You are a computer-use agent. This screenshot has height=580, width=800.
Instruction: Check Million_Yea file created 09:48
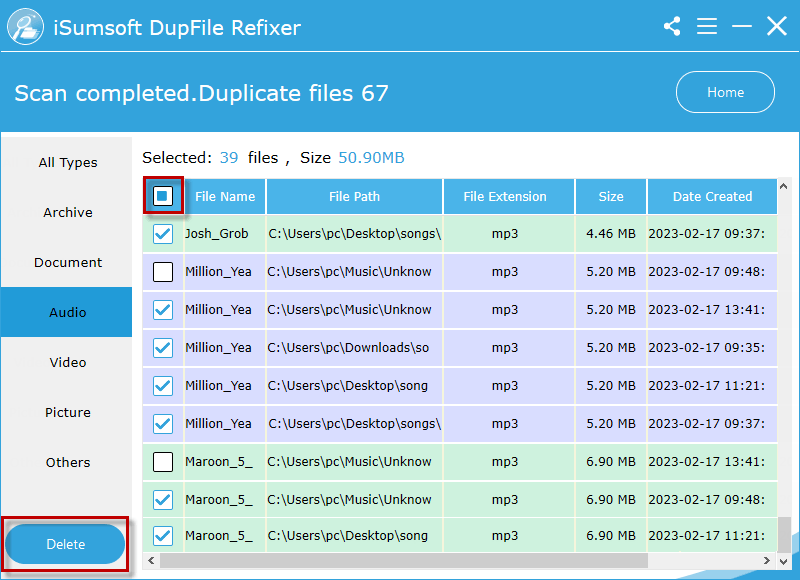coord(163,272)
